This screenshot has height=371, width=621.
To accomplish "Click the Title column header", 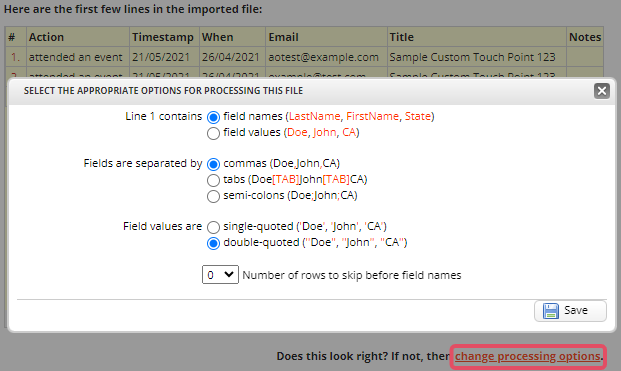I will click(x=476, y=37).
